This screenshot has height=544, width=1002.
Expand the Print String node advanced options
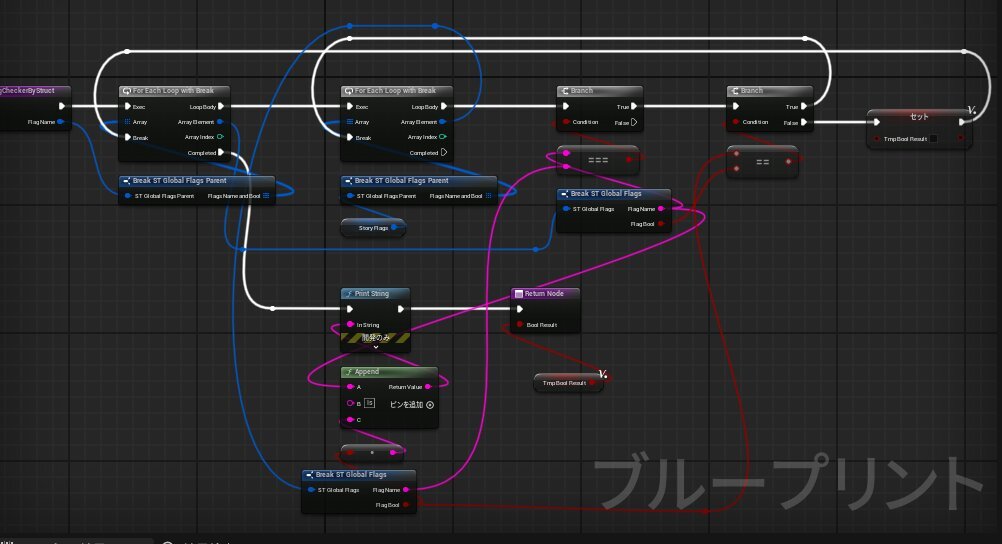375,347
